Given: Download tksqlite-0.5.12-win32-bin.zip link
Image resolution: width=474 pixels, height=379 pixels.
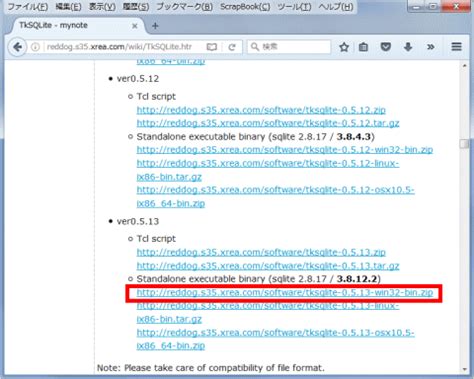Looking at the screenshot, I should pyautogui.click(x=285, y=150).
